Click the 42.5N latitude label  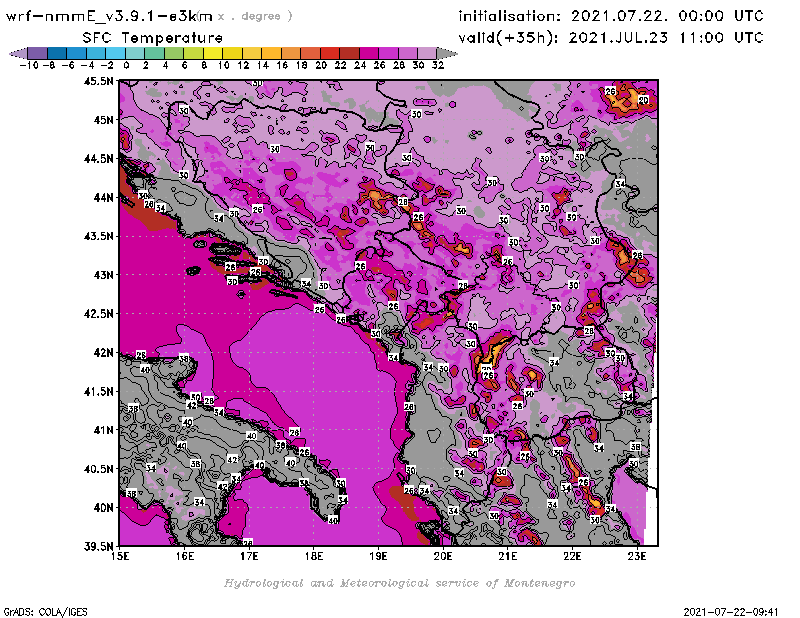point(98,313)
